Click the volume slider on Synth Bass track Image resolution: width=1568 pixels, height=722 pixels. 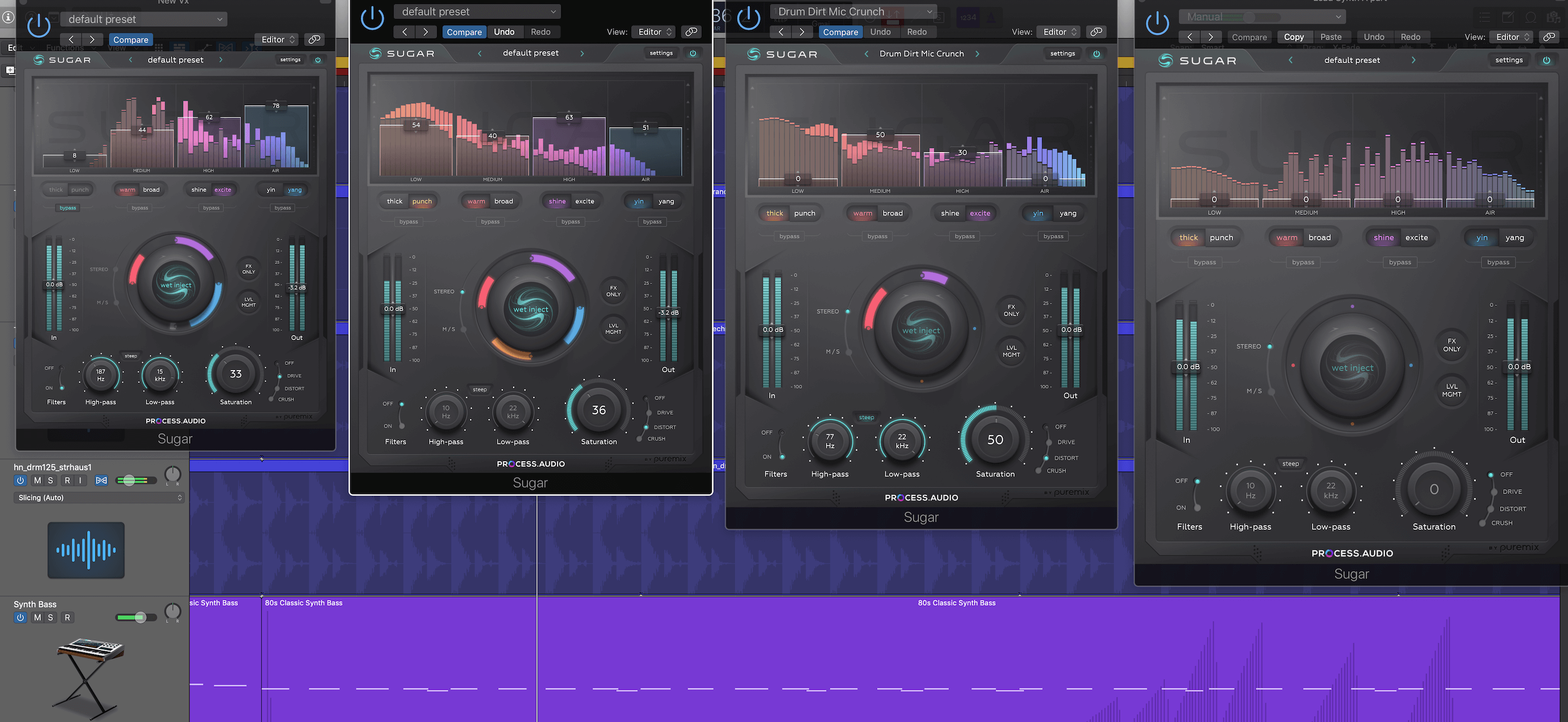[x=136, y=618]
